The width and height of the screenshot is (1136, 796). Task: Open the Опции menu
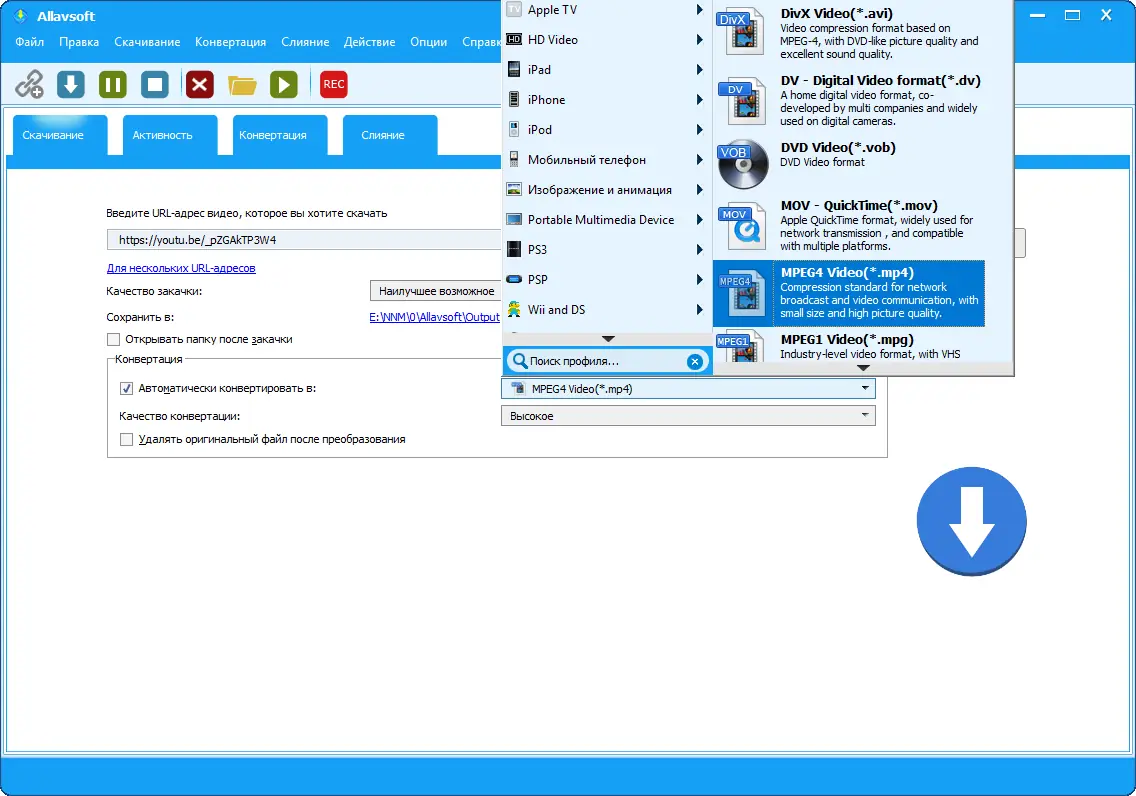(x=428, y=42)
